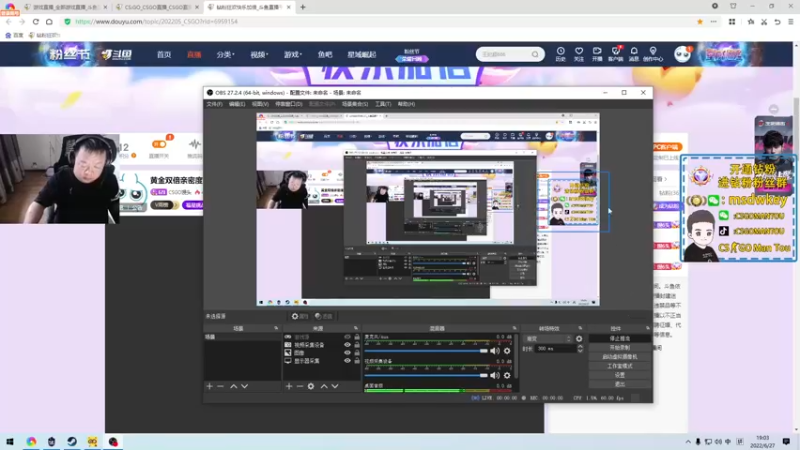Move the source down in the Sources panel

[335, 386]
